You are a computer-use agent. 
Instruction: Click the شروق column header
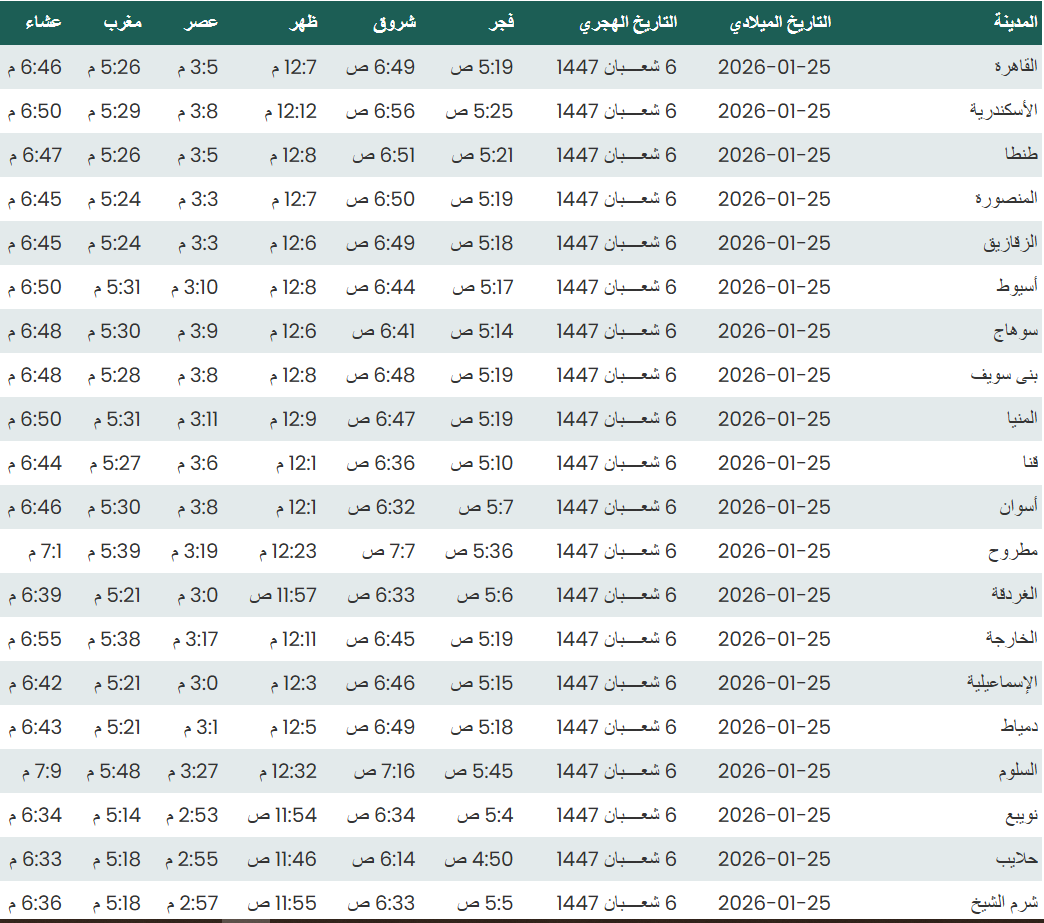click(x=395, y=22)
